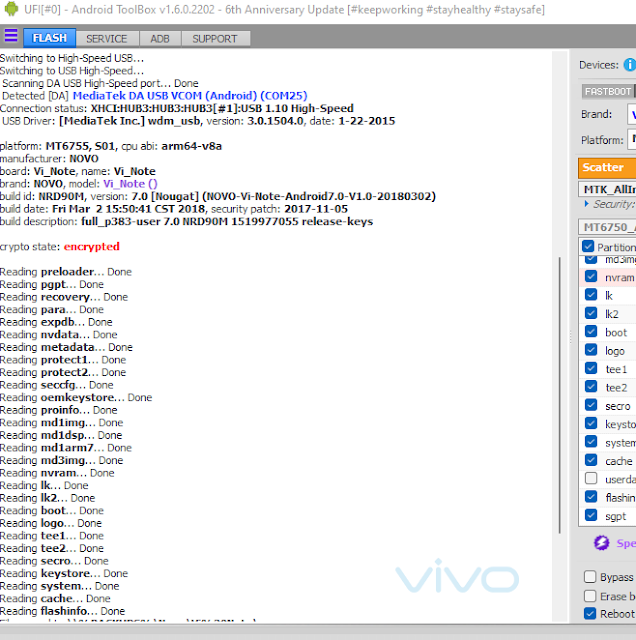Open the purple hamburger menu icon
Image resolution: width=636 pixels, height=640 pixels.
click(11, 37)
